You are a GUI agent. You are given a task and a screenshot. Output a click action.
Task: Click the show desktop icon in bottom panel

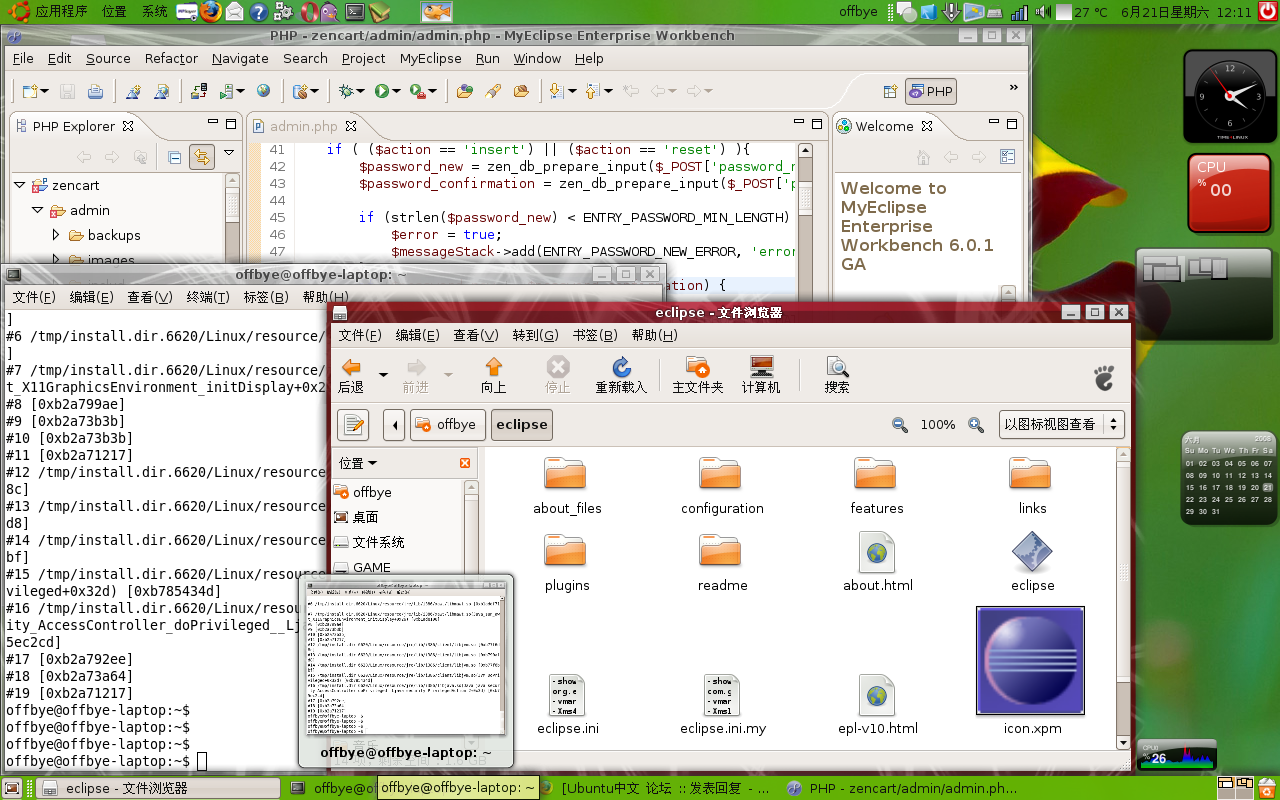(12, 788)
